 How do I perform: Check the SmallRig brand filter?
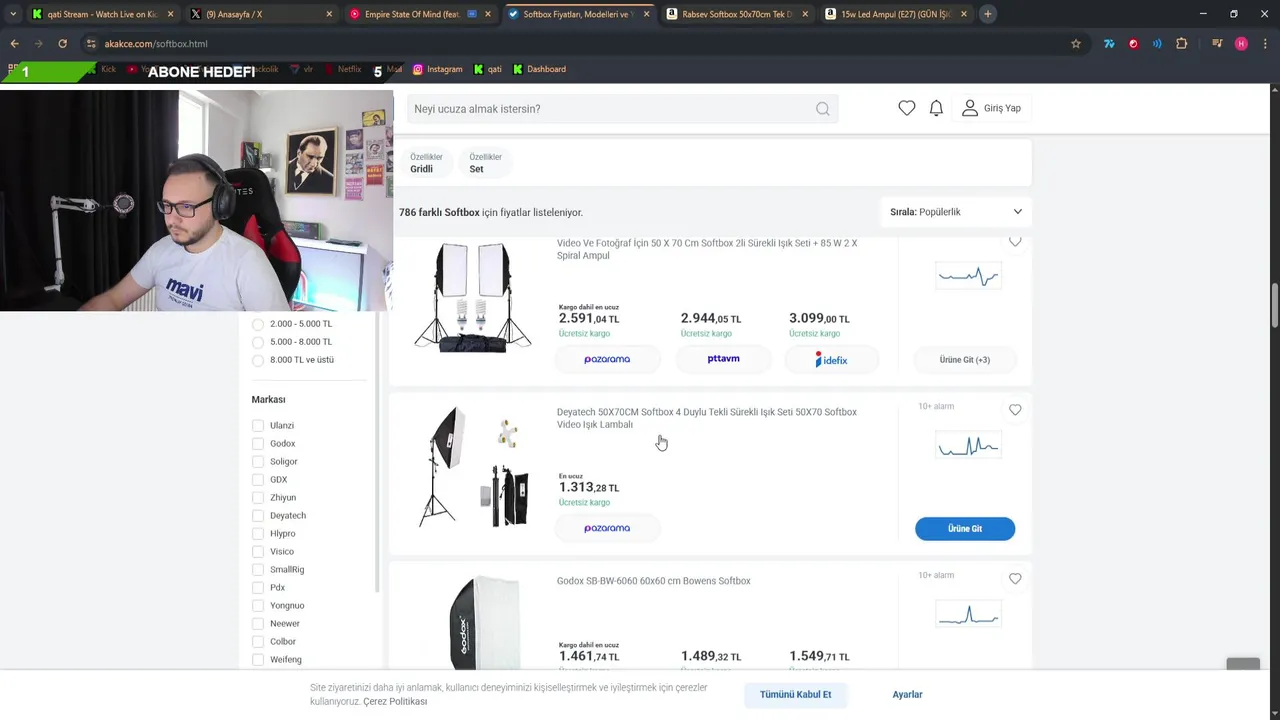(258, 570)
